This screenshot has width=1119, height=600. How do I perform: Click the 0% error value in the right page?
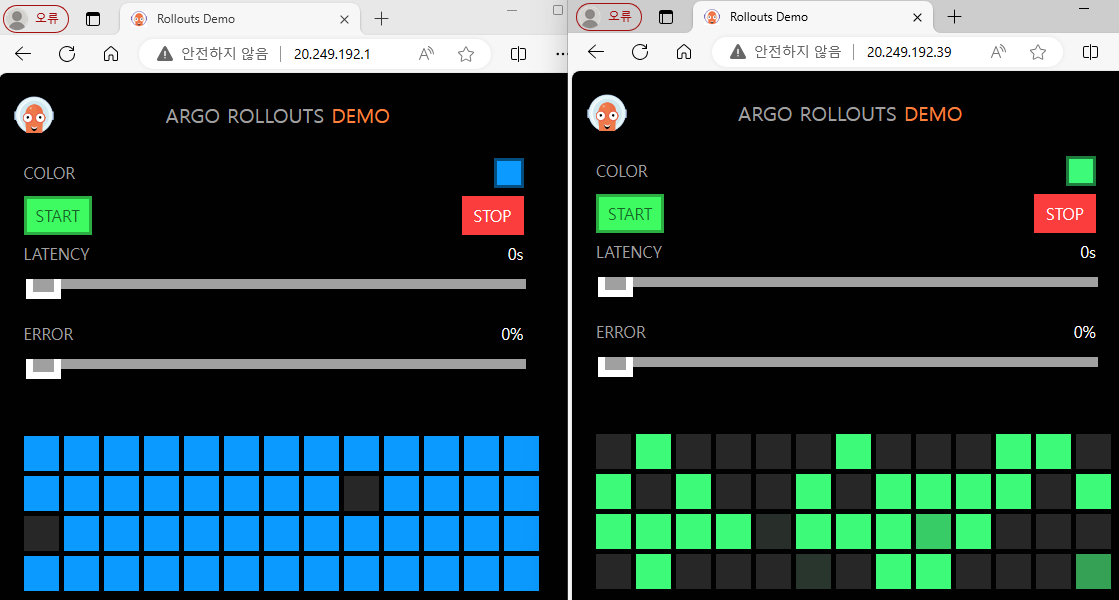[x=1085, y=332]
